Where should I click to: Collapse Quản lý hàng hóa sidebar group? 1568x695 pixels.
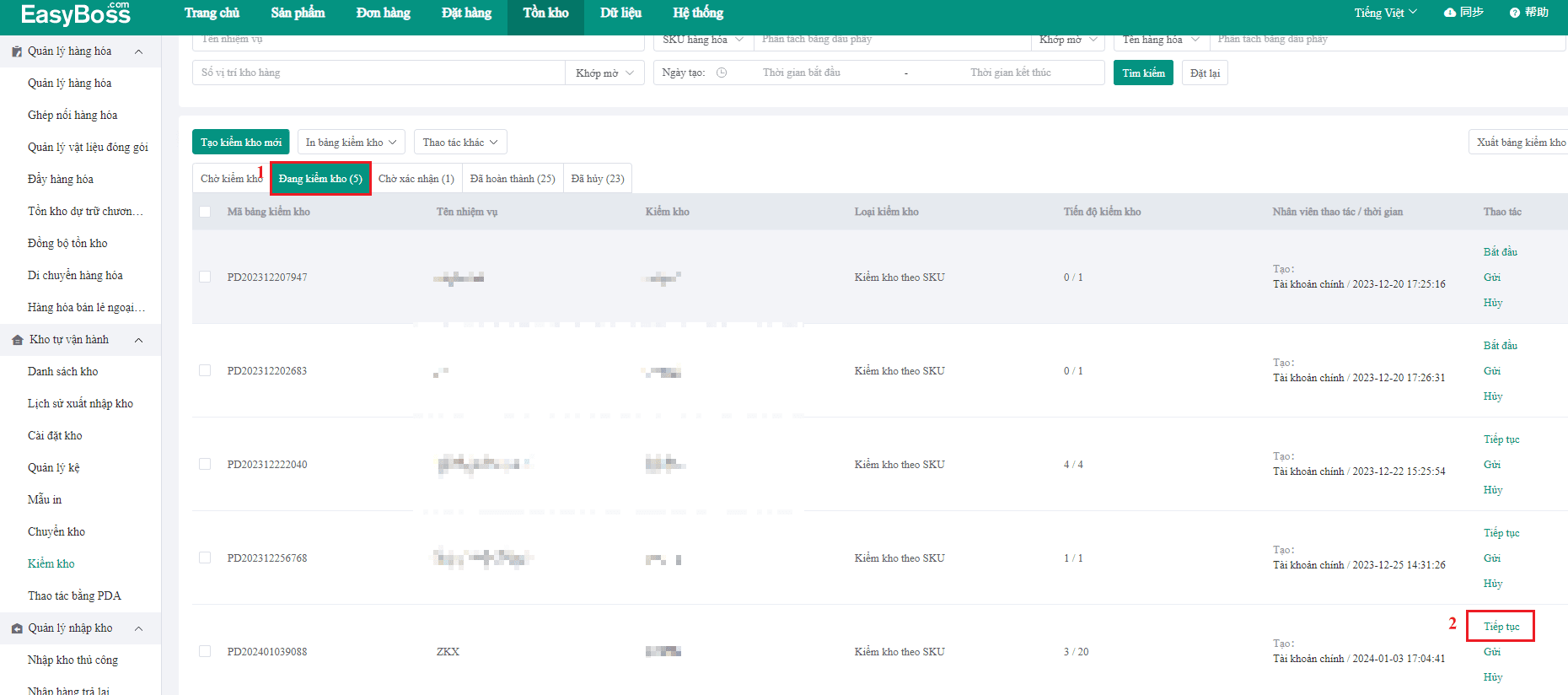(x=139, y=51)
